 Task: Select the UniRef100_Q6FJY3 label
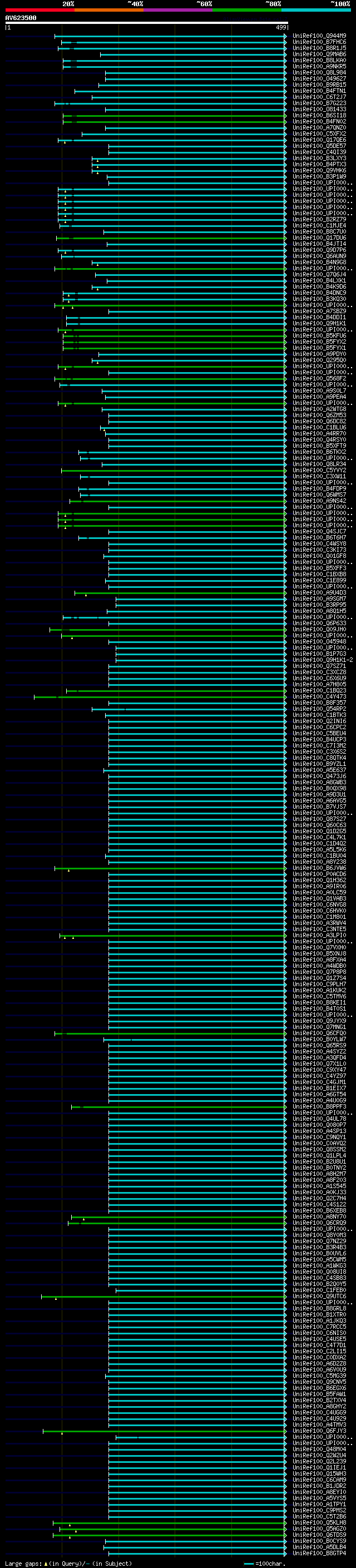(319, 1431)
